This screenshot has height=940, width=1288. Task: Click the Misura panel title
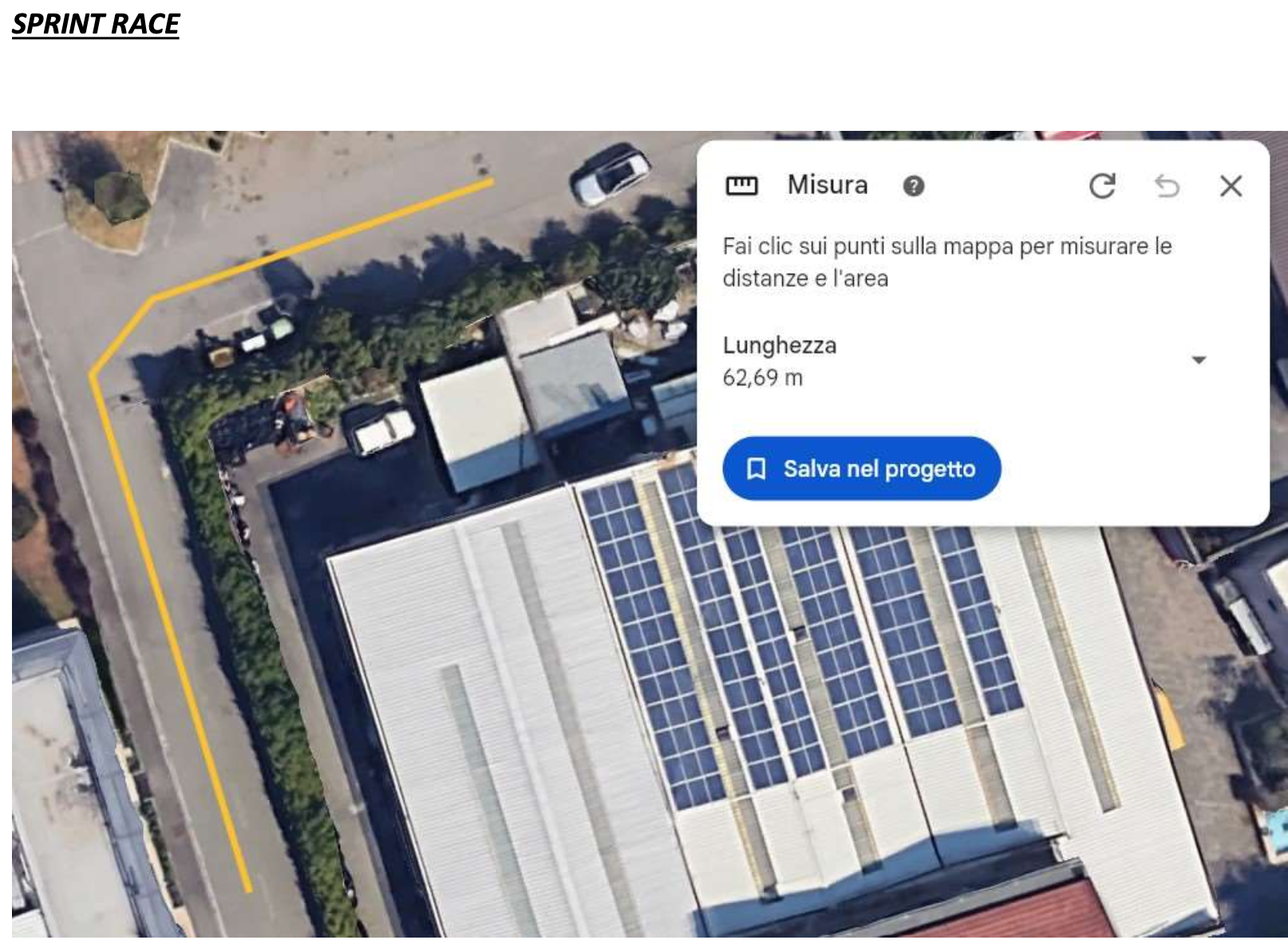(x=827, y=185)
